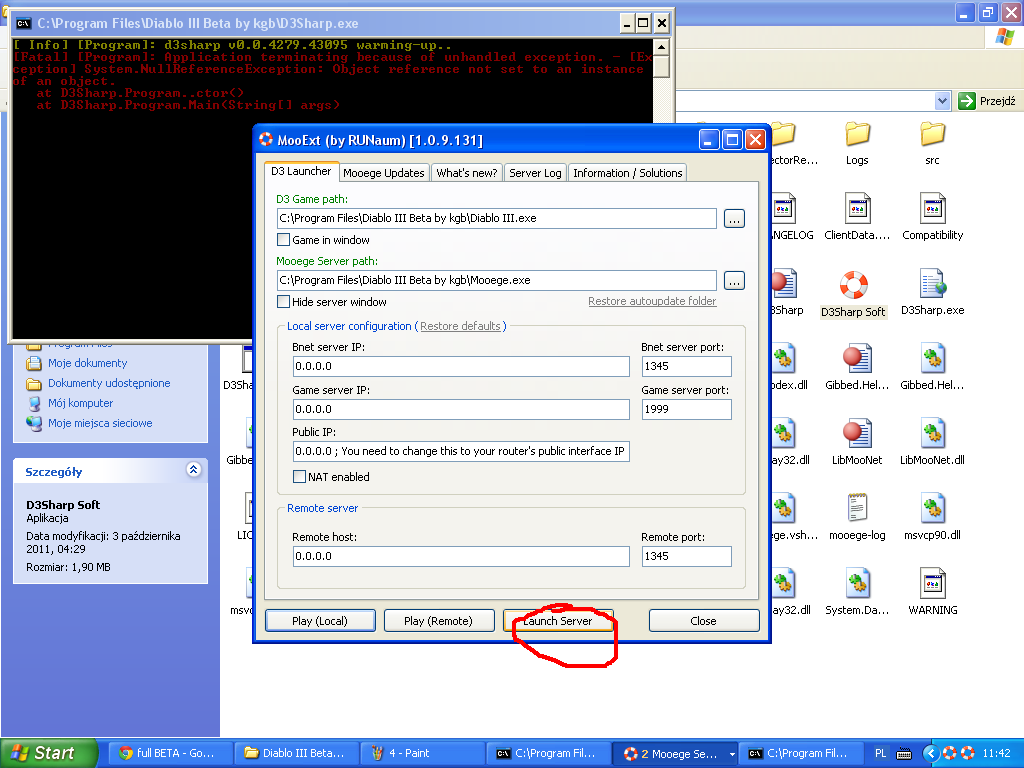
Task: Select the msvcp90.dll icon
Action: coord(932,508)
